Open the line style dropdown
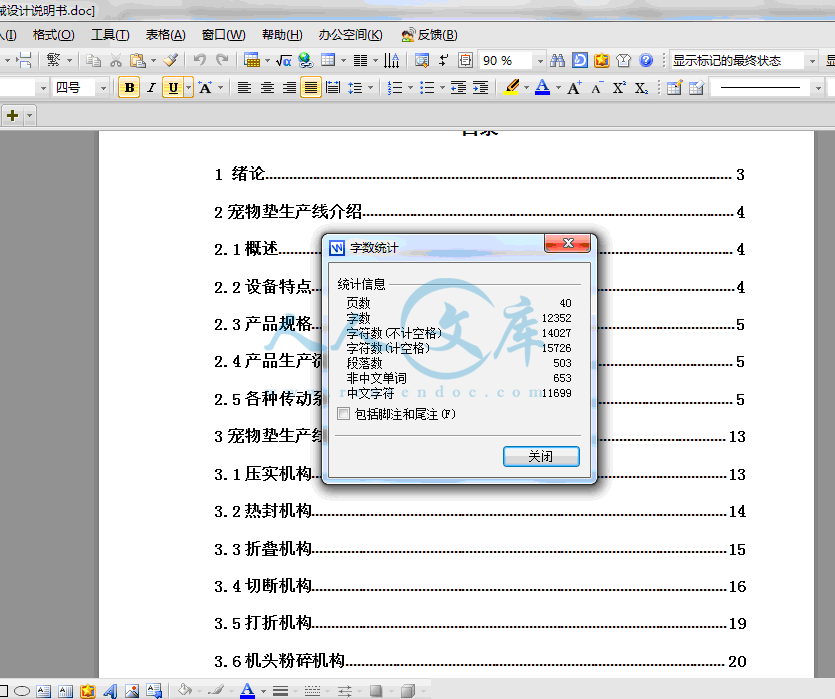Screen dimensions: 835x699 (818, 88)
